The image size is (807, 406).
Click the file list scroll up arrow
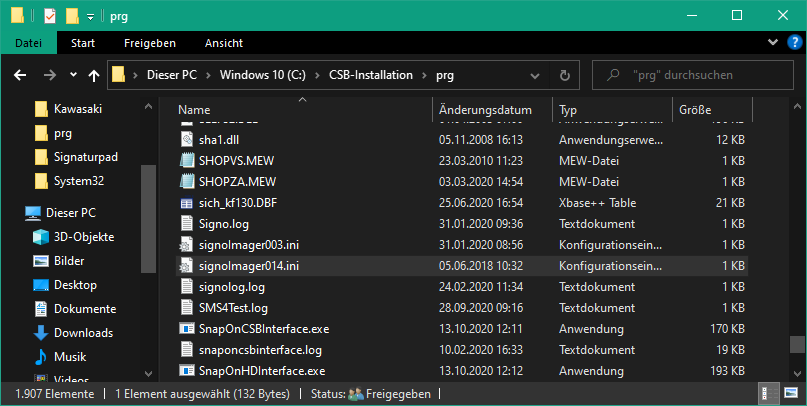tap(797, 107)
